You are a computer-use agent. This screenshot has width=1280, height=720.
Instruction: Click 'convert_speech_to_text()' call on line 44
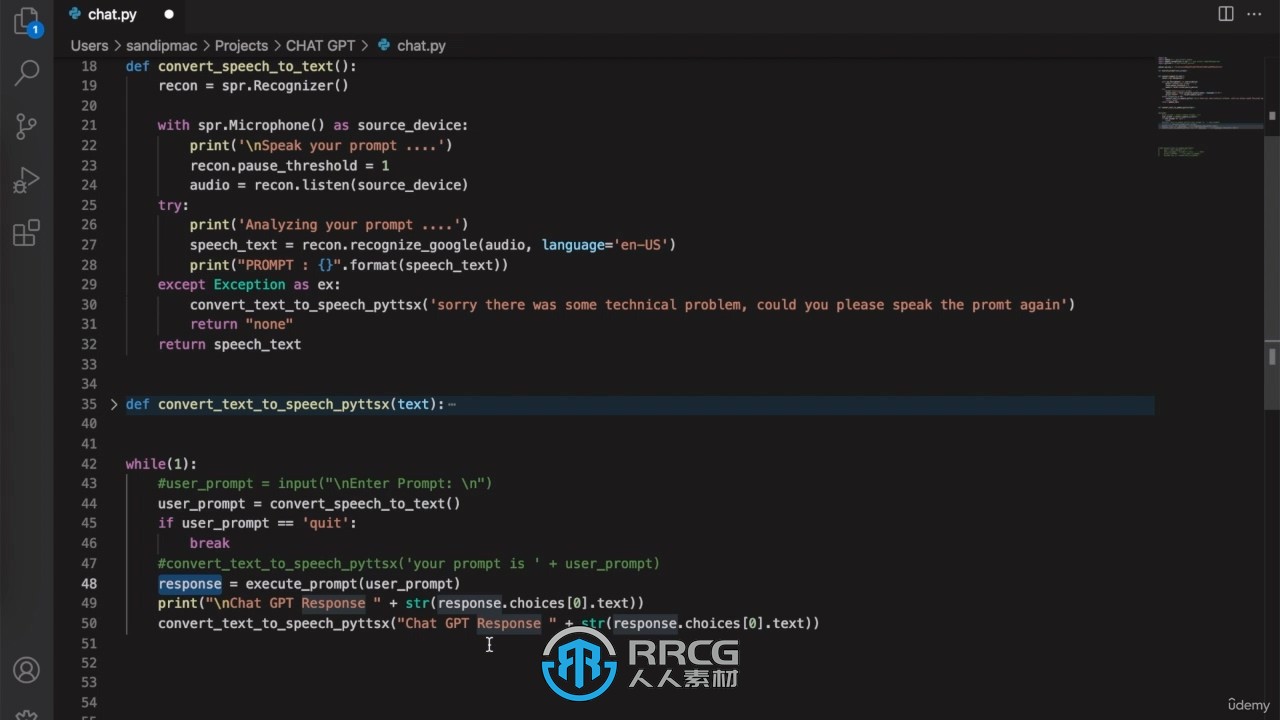coord(365,504)
